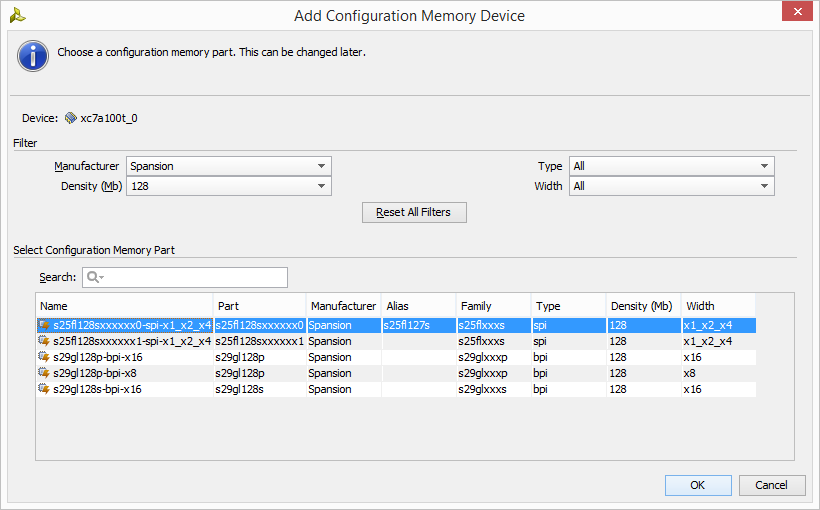Select row s29gl128s-bpi-x16
This screenshot has height=510, width=820.
pyautogui.click(x=396, y=389)
